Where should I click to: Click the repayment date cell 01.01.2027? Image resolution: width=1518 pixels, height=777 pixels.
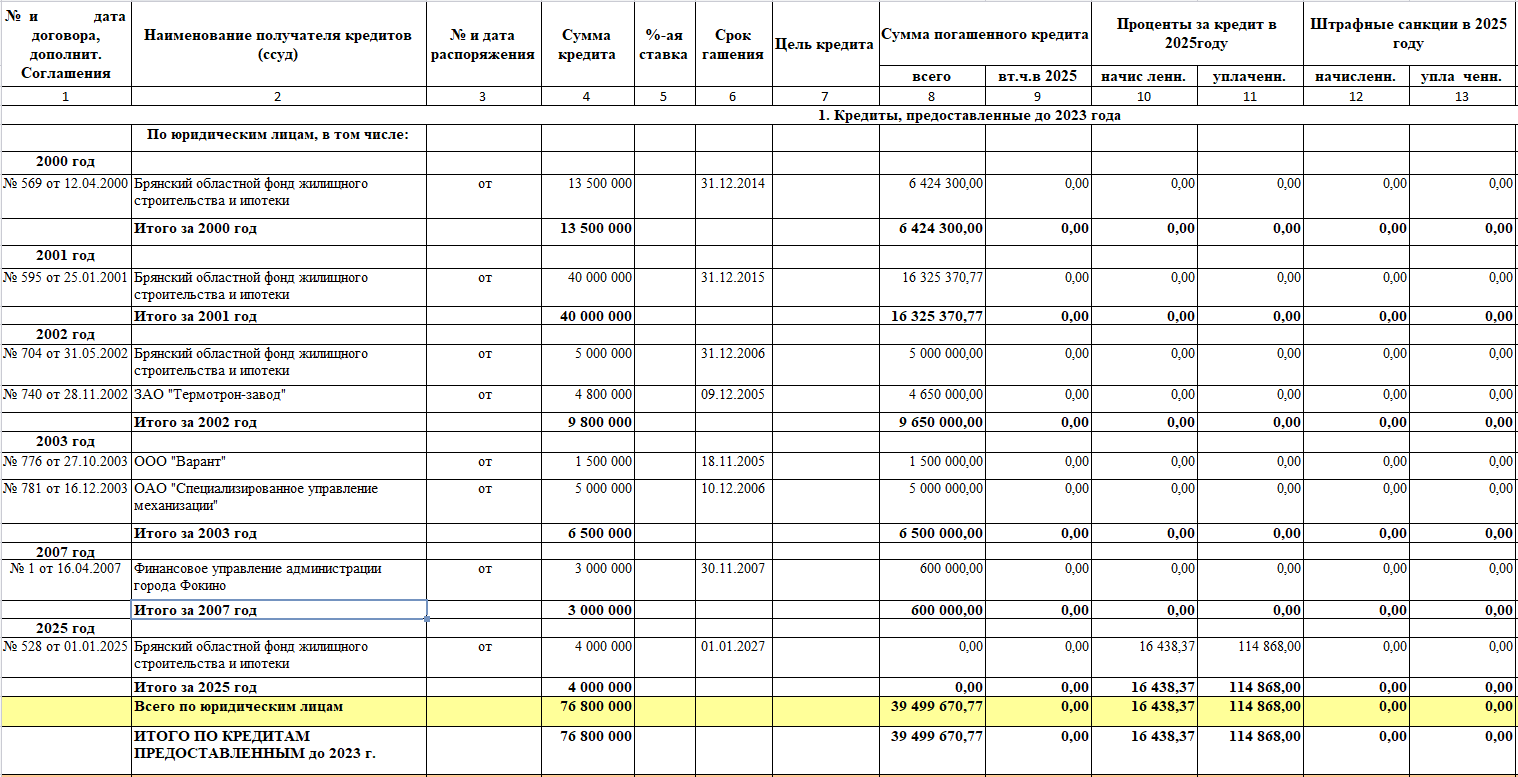coord(733,647)
